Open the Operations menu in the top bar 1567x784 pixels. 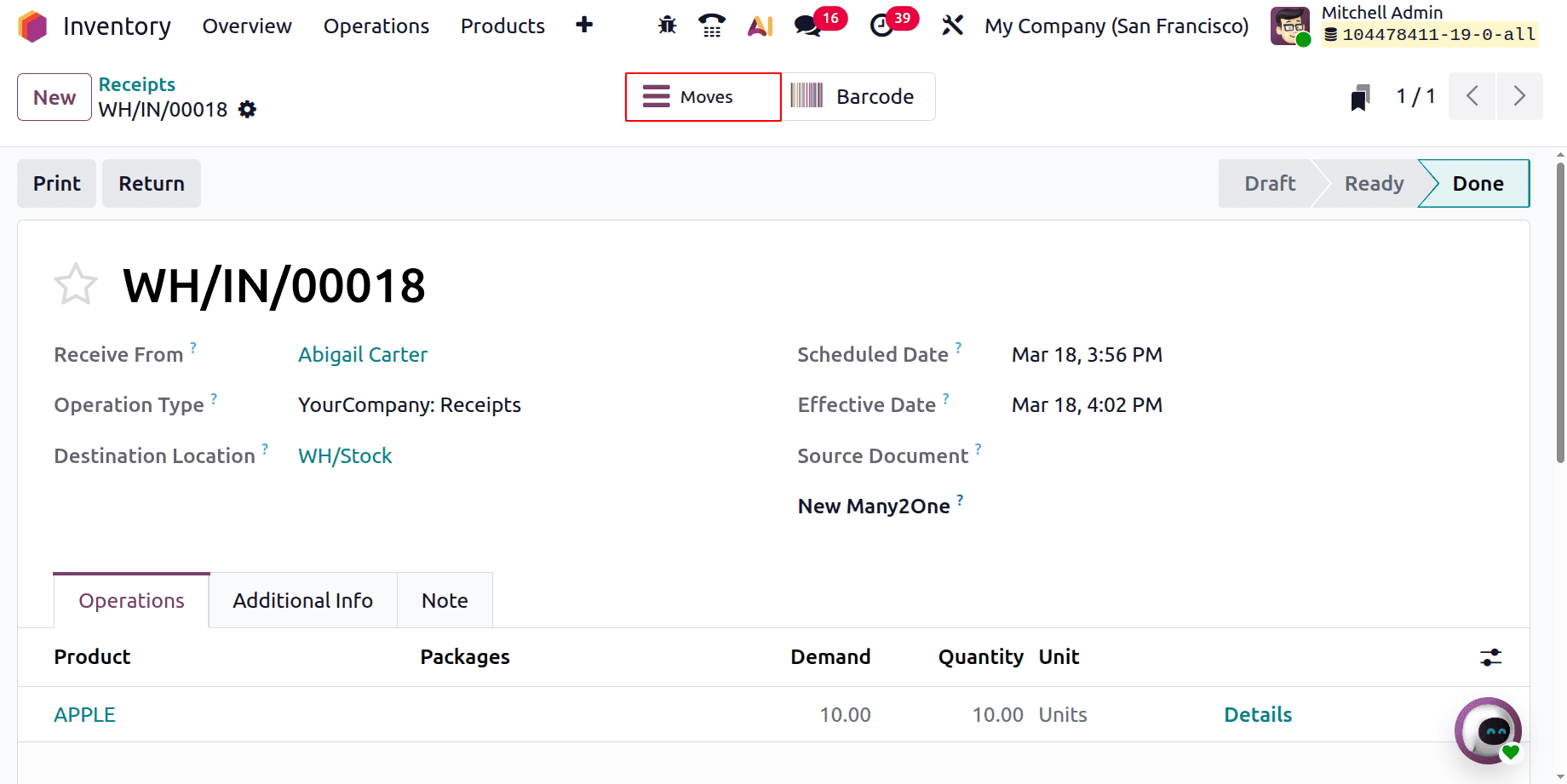(376, 26)
